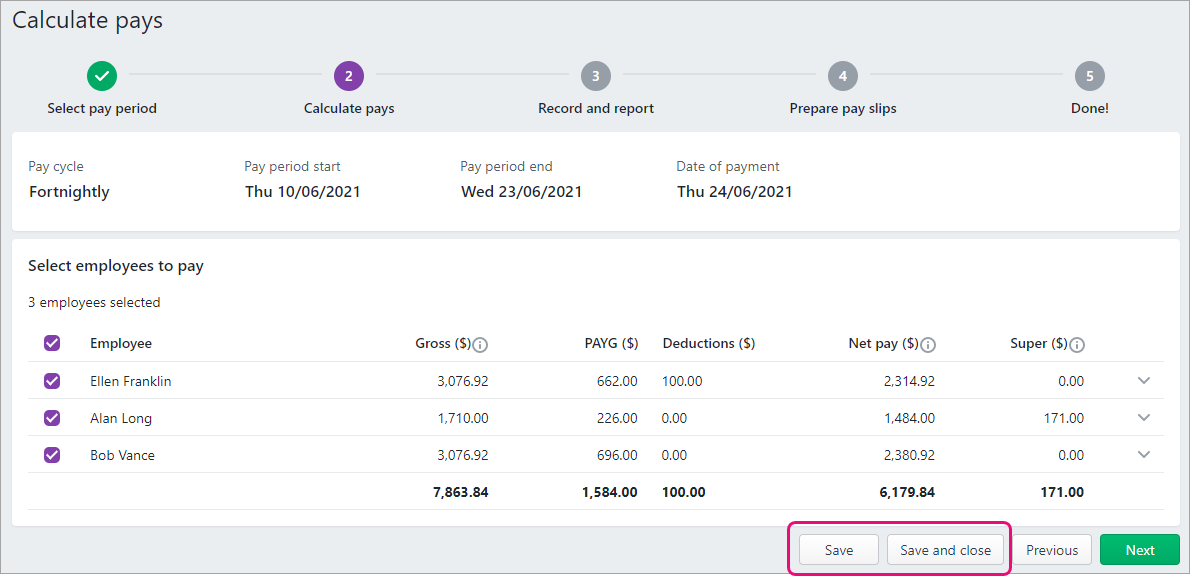
Task: Click the Previous button
Action: click(1052, 549)
